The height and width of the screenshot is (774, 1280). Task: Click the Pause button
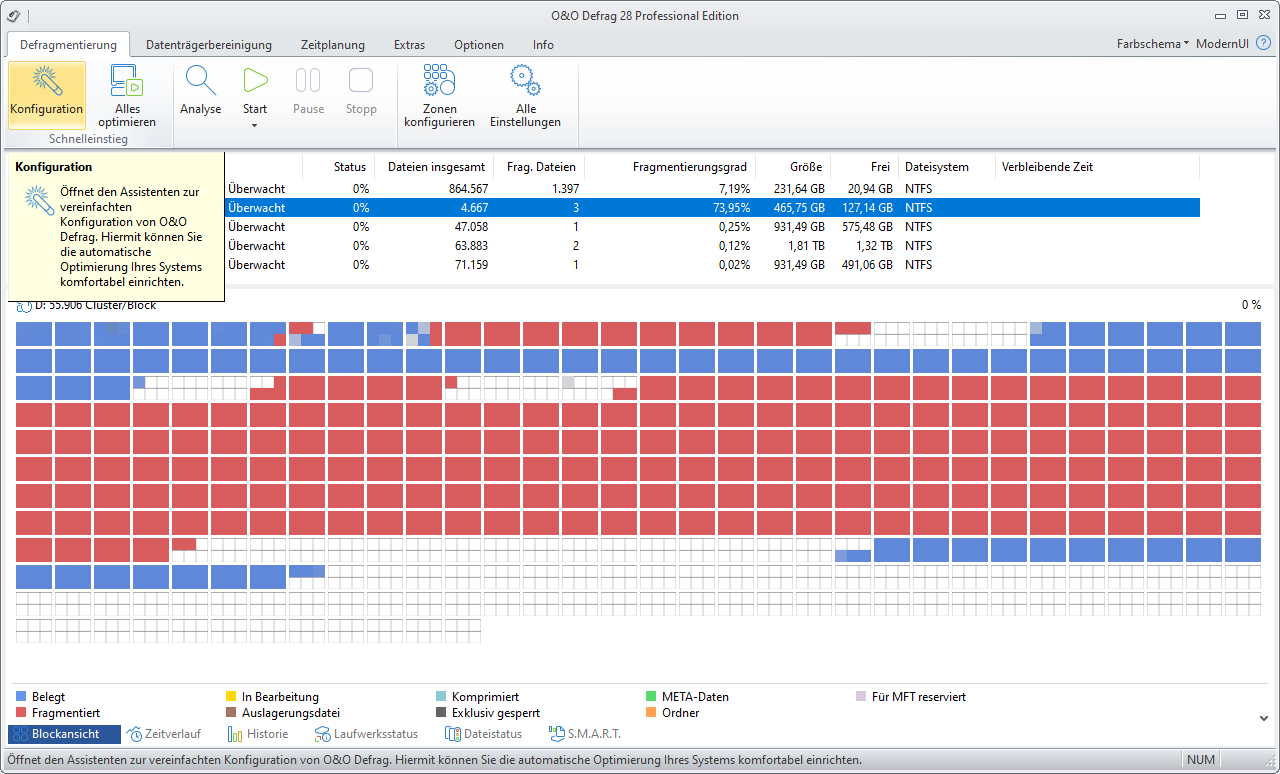[x=308, y=95]
